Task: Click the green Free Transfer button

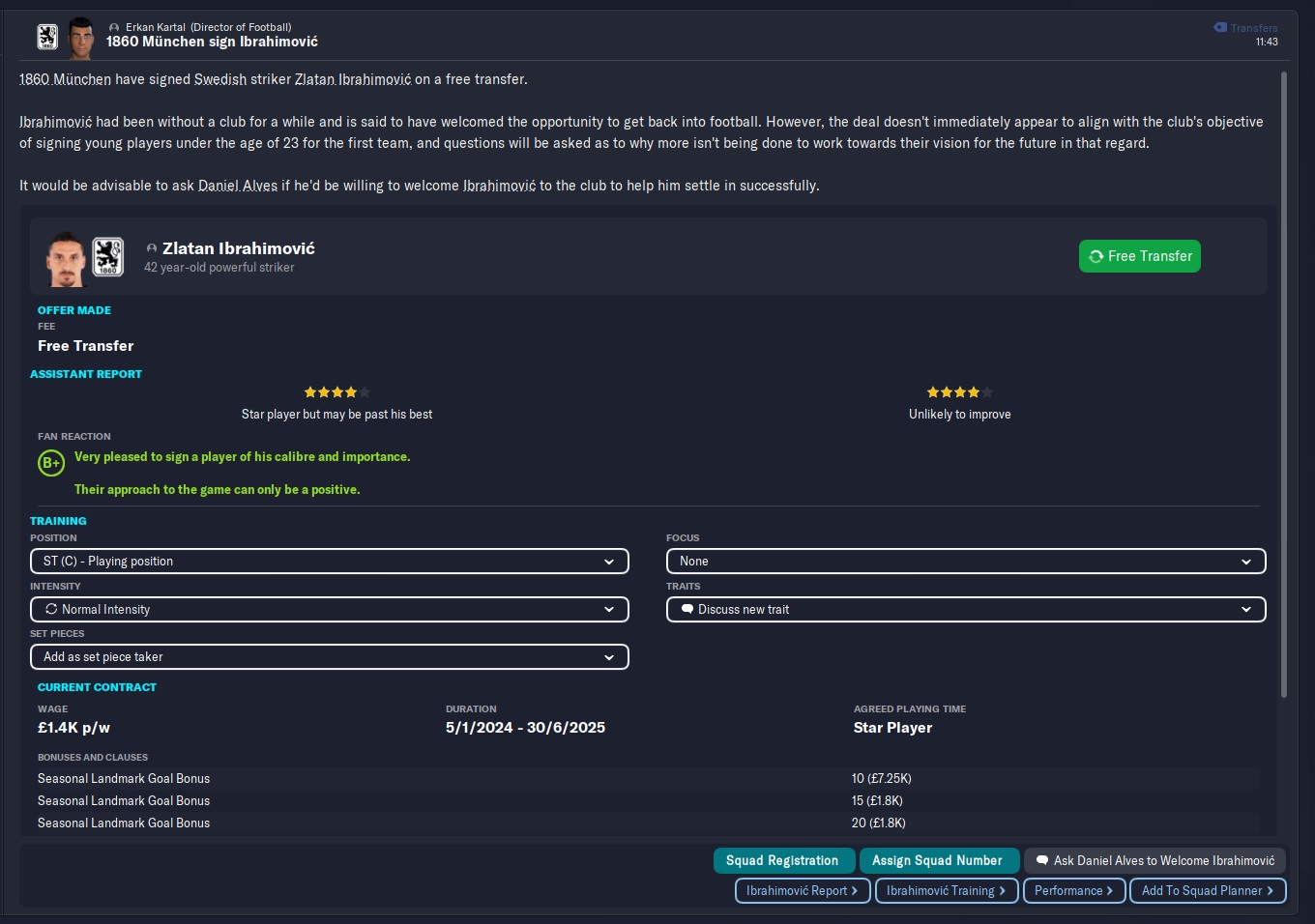Action: point(1139,256)
